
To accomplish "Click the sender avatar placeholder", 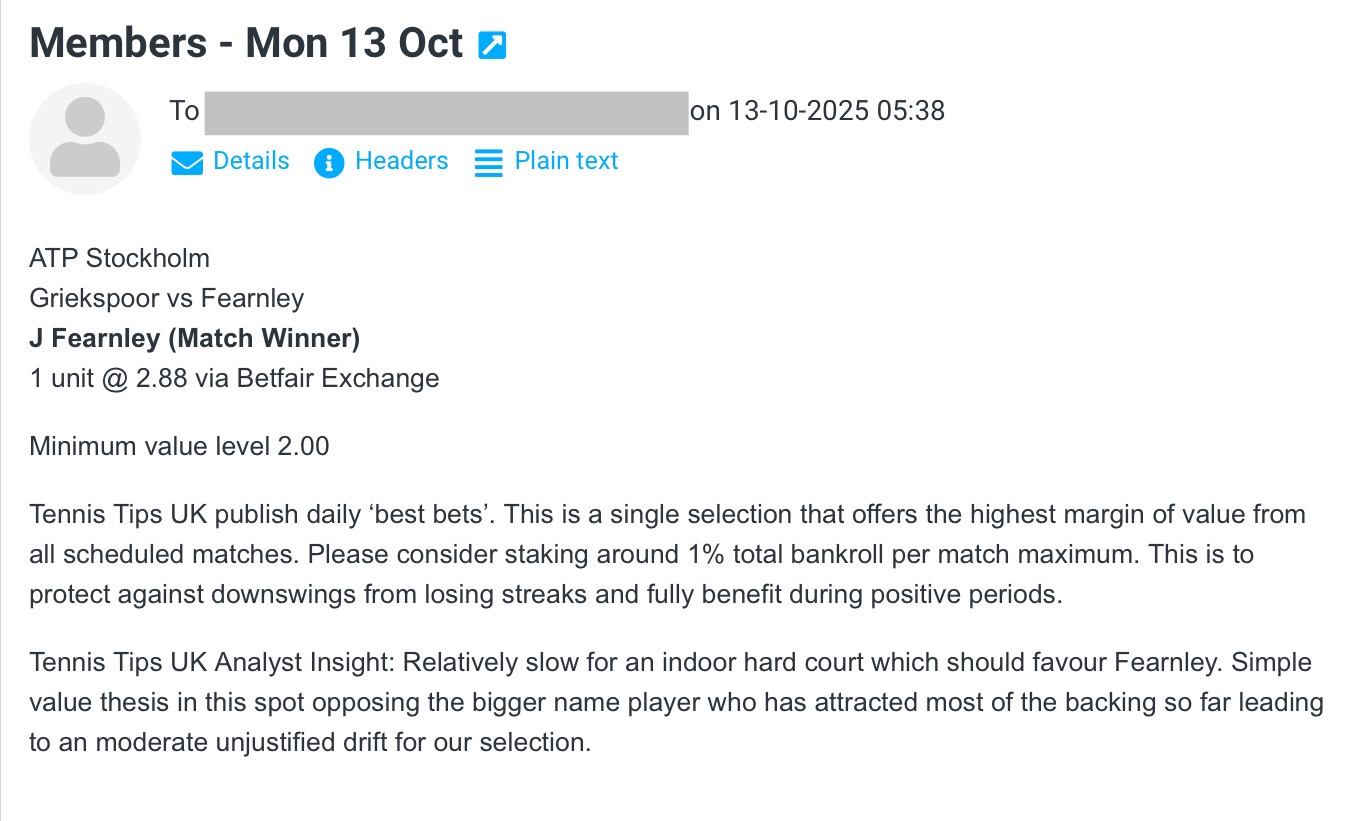I will [85, 139].
